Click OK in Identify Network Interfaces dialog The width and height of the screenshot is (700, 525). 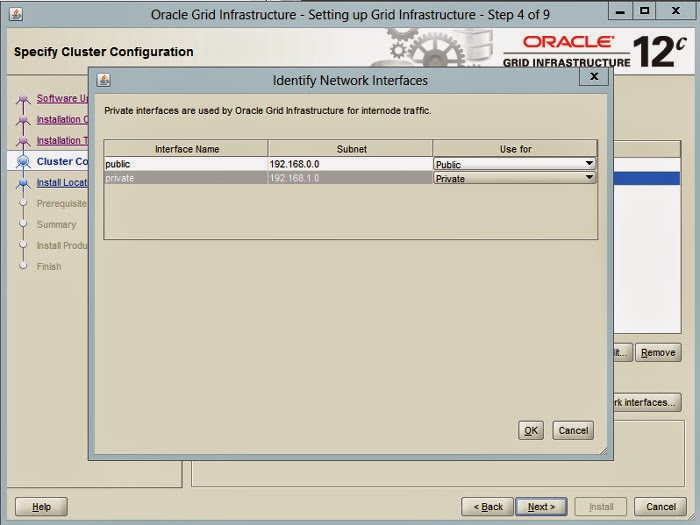coord(531,430)
